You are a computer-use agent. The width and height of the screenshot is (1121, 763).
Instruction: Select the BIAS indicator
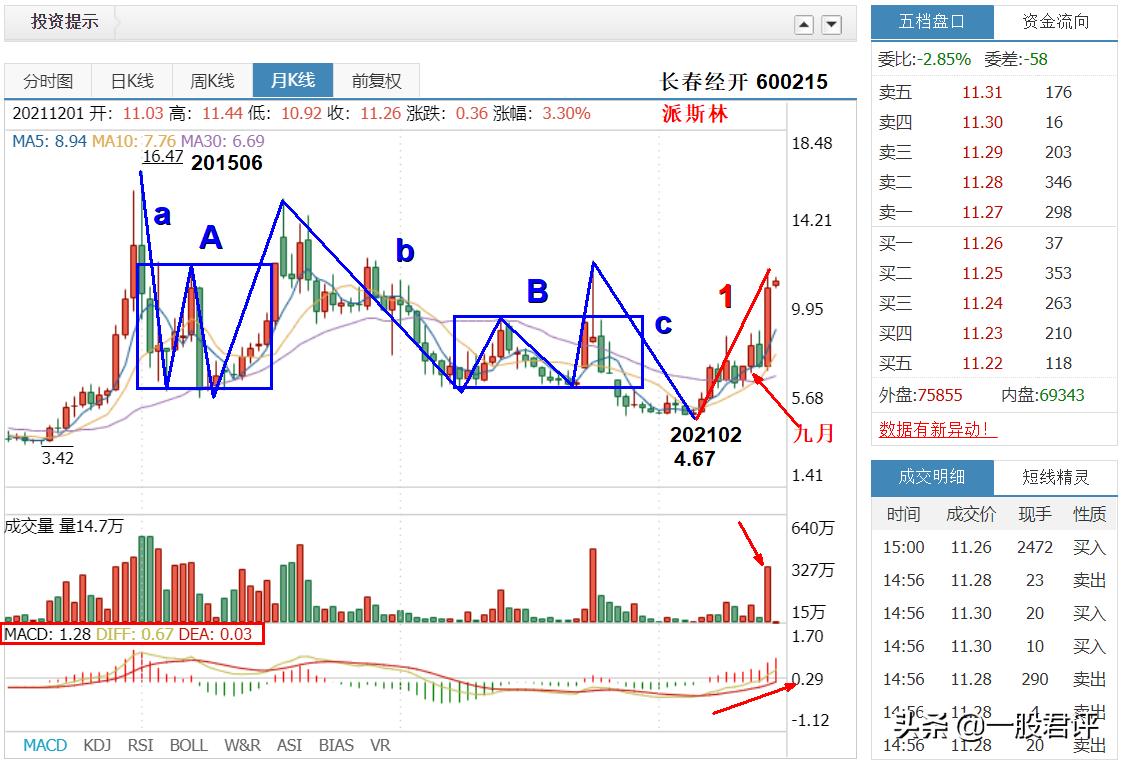(x=337, y=745)
